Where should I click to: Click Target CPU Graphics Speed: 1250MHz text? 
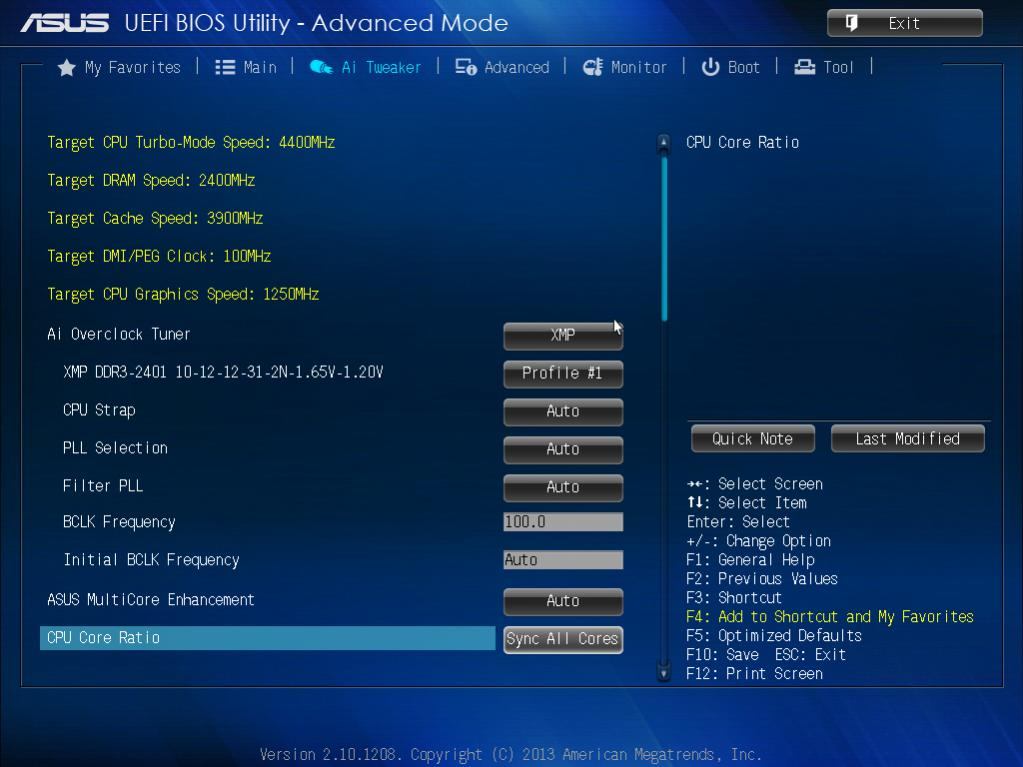(x=183, y=294)
